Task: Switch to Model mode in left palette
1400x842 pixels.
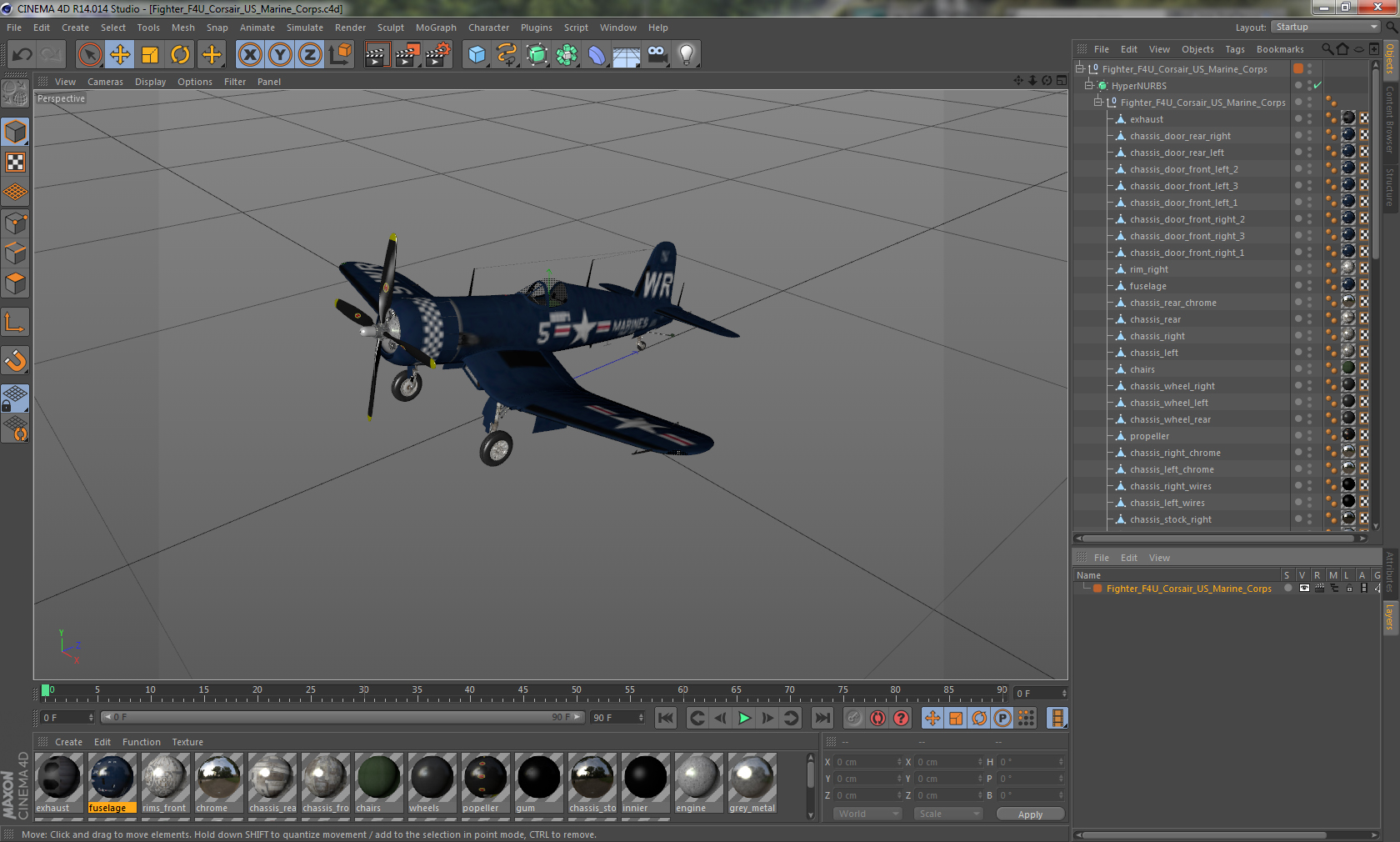Action: pos(15,132)
